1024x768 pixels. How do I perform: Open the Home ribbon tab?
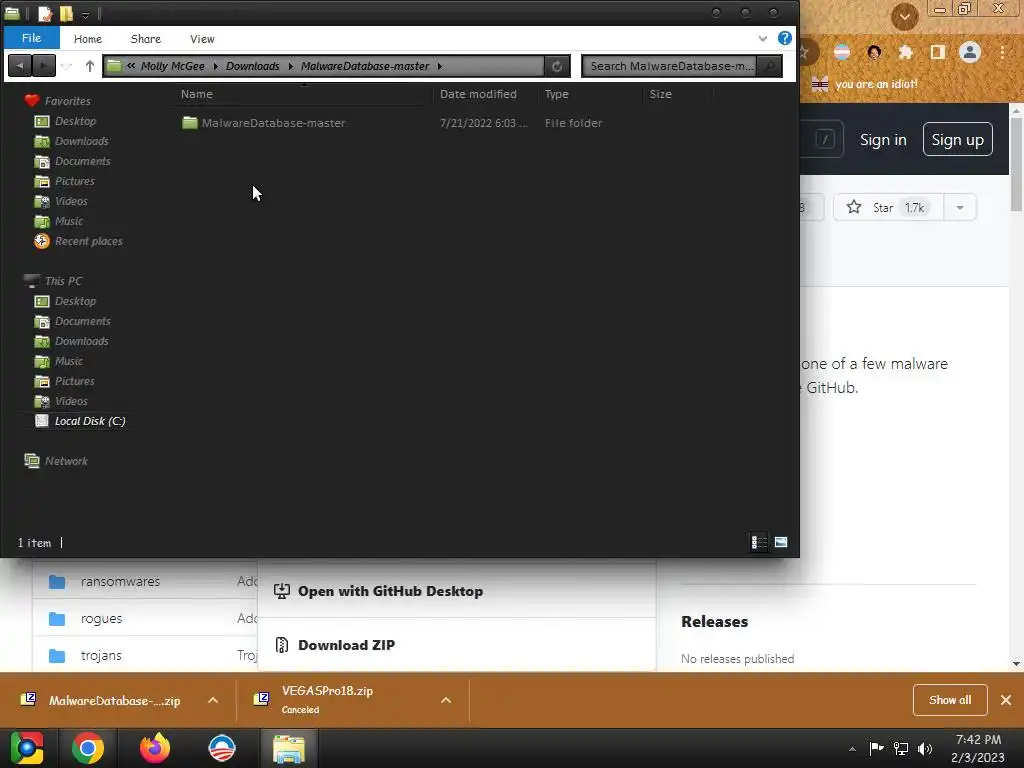point(88,39)
